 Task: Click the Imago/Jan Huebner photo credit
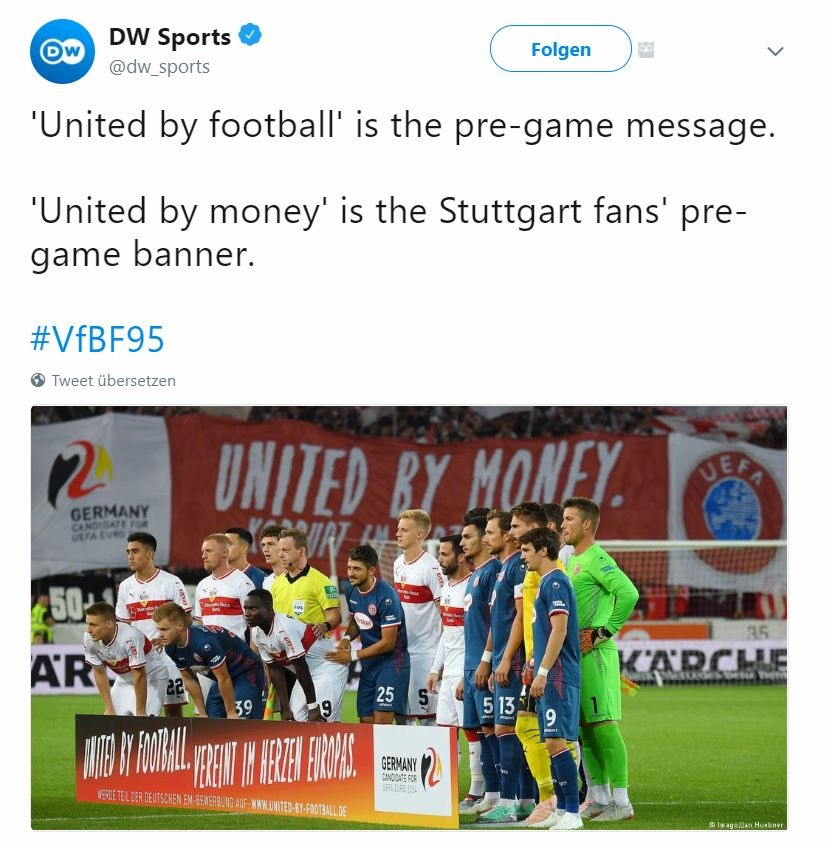point(745,824)
